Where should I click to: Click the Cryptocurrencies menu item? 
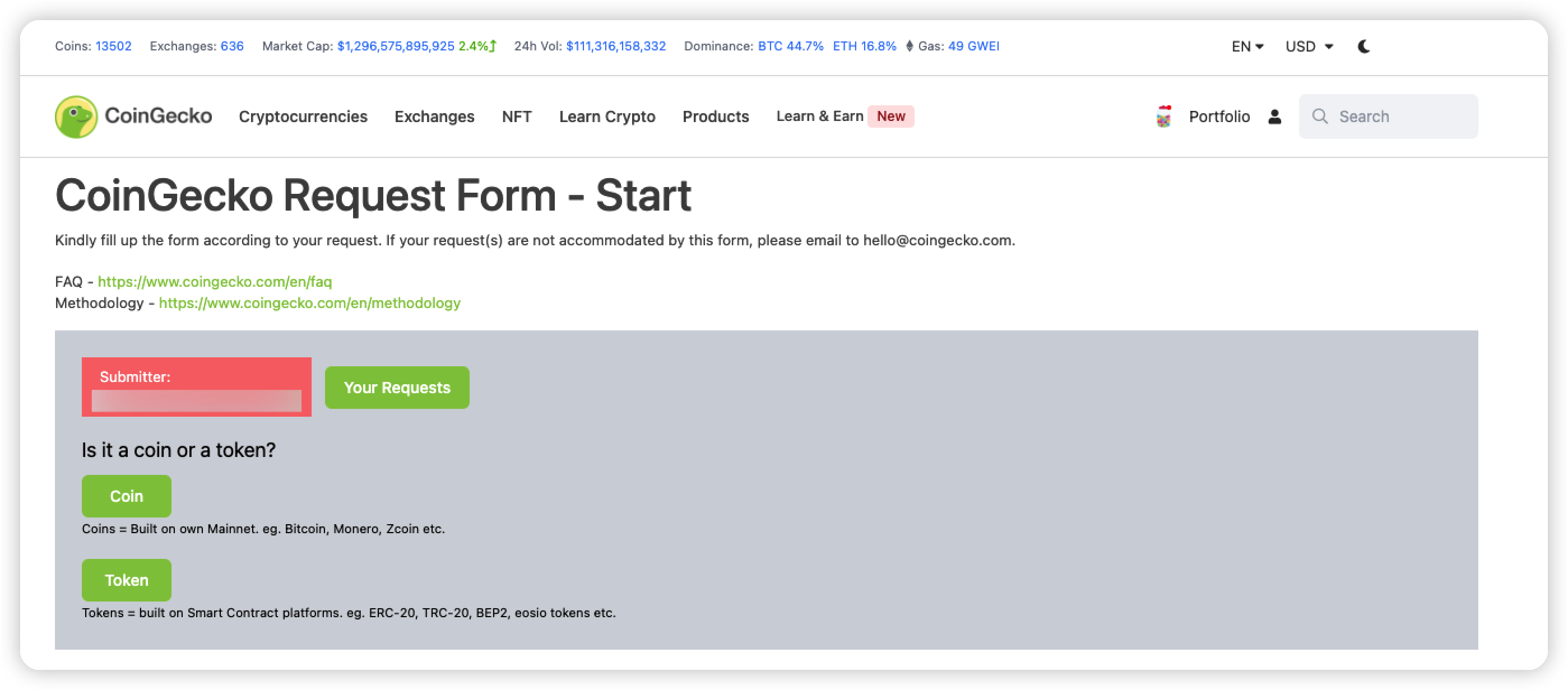click(x=303, y=116)
